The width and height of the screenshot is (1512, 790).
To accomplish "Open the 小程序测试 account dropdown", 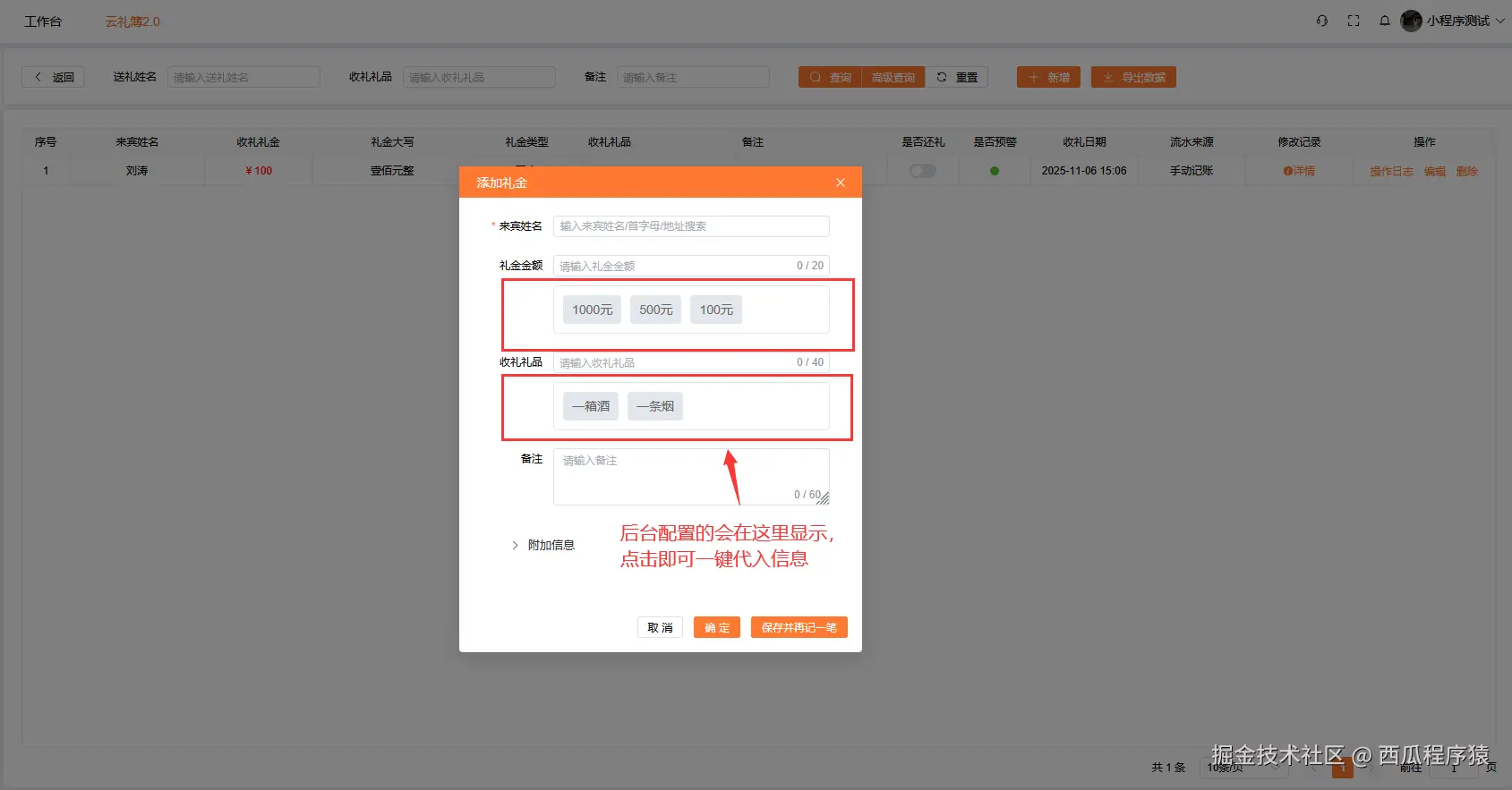I will click(1465, 21).
